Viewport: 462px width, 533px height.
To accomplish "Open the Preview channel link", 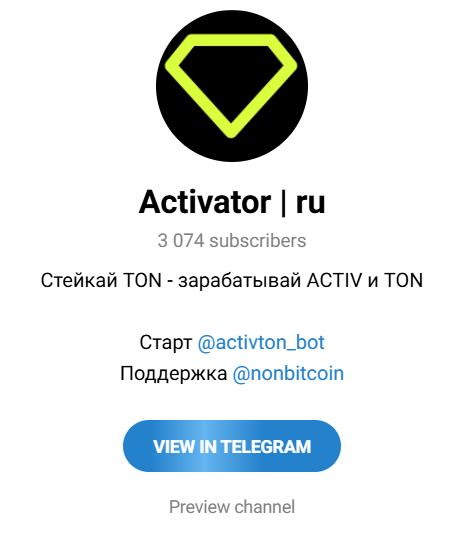I will click(232, 507).
